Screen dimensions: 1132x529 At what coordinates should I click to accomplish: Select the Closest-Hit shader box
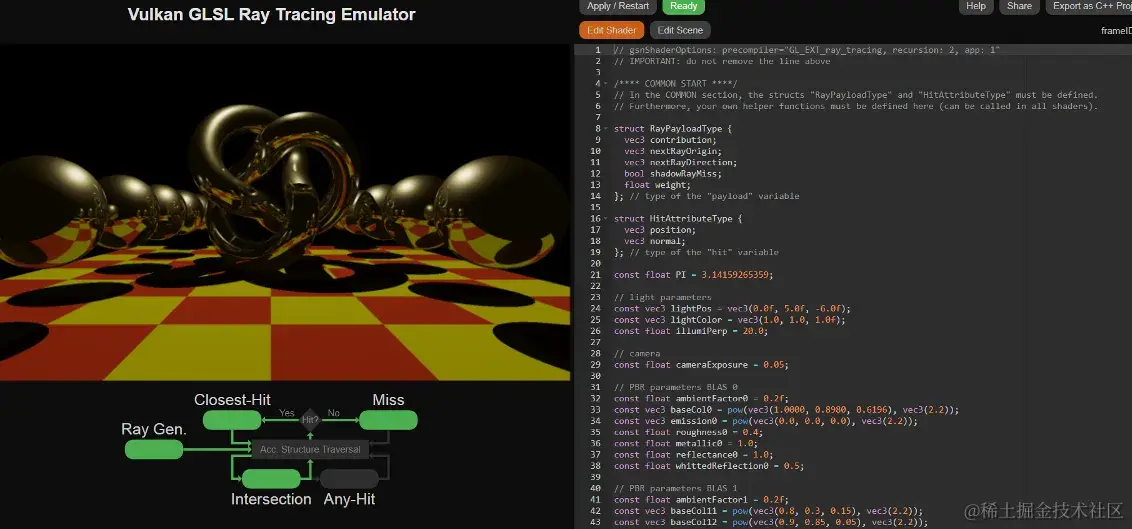point(232,420)
